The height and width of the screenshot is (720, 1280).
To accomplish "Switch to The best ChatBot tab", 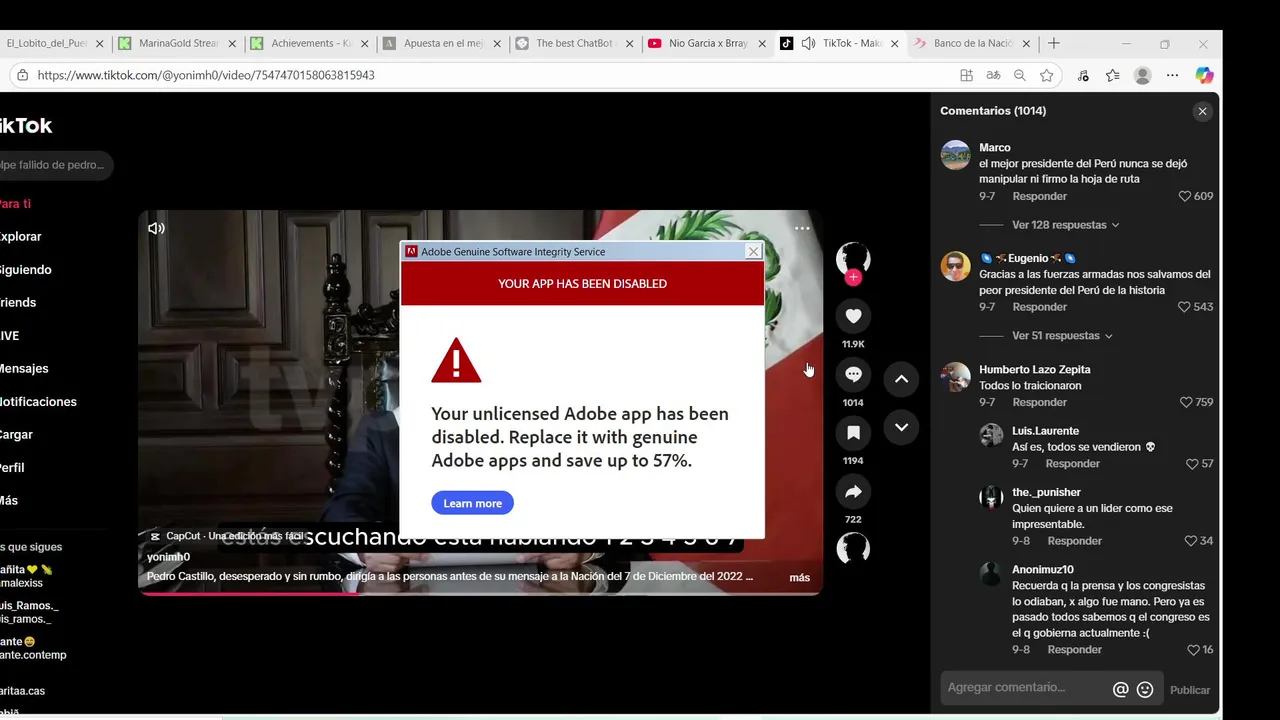I will point(574,43).
